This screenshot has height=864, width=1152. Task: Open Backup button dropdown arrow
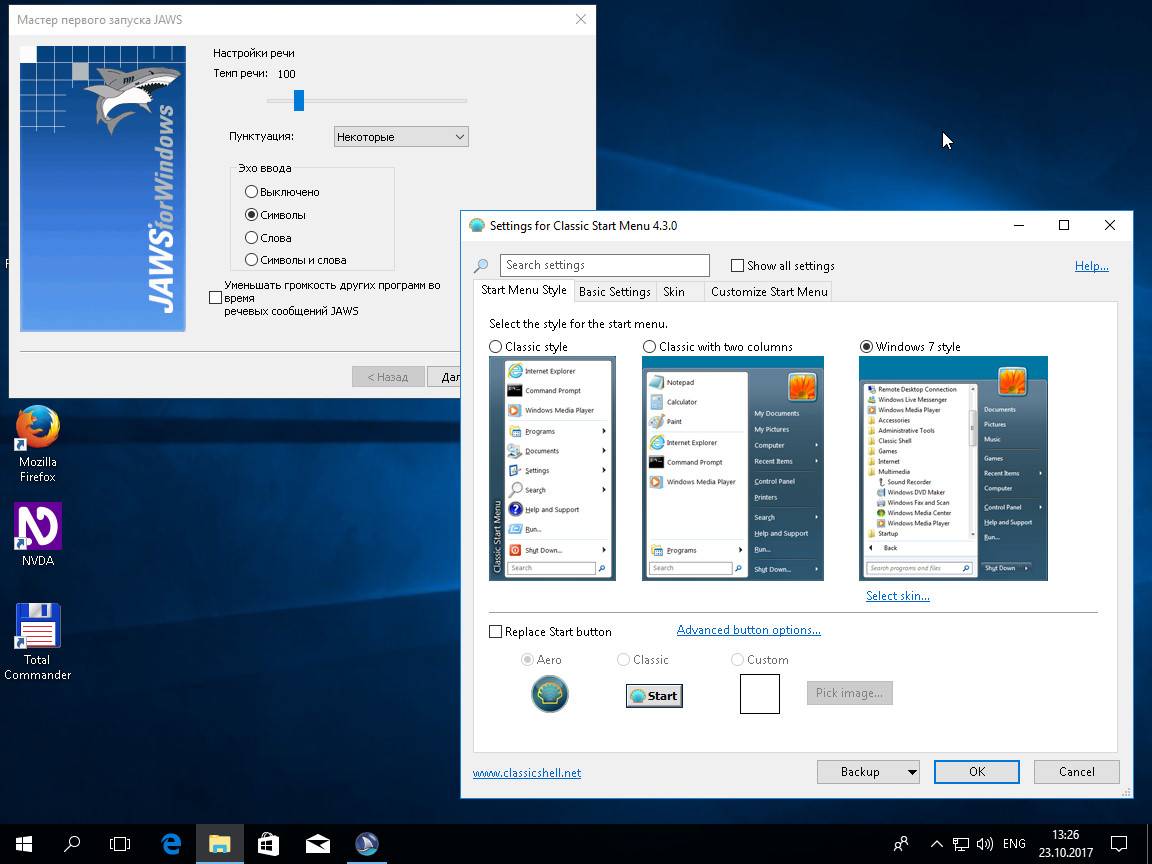(912, 772)
